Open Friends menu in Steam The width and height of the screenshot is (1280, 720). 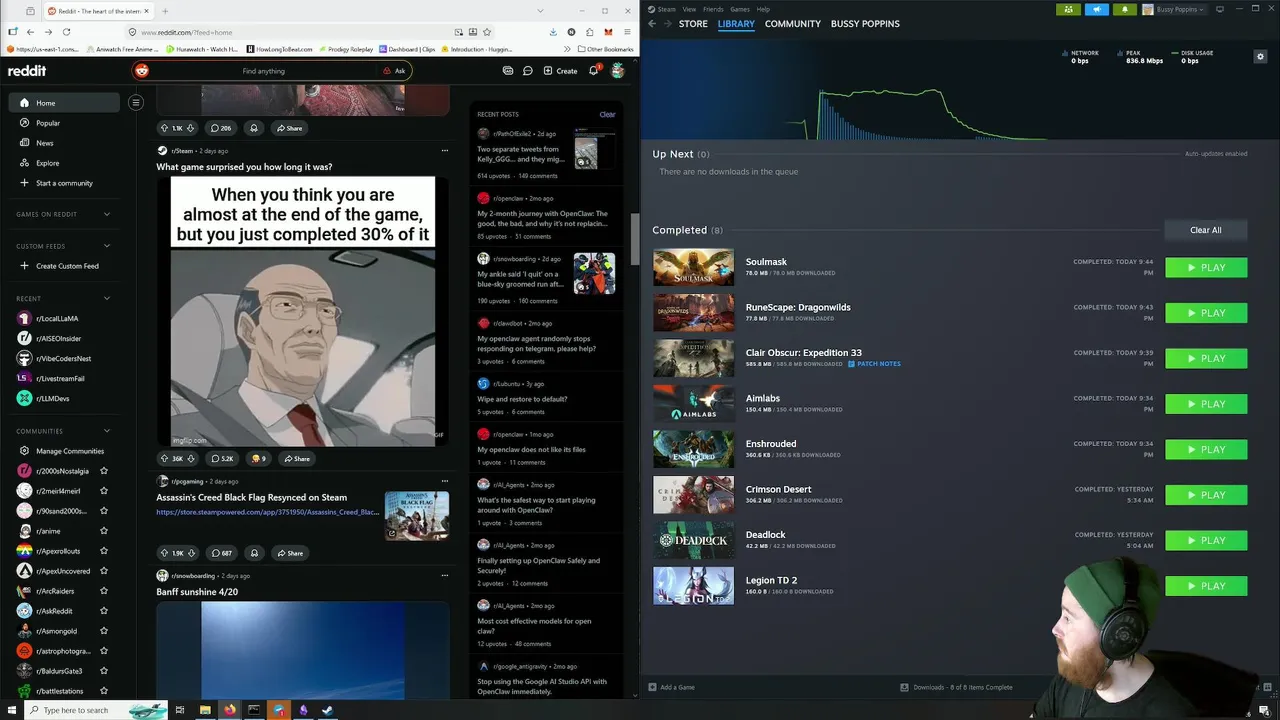pos(713,9)
